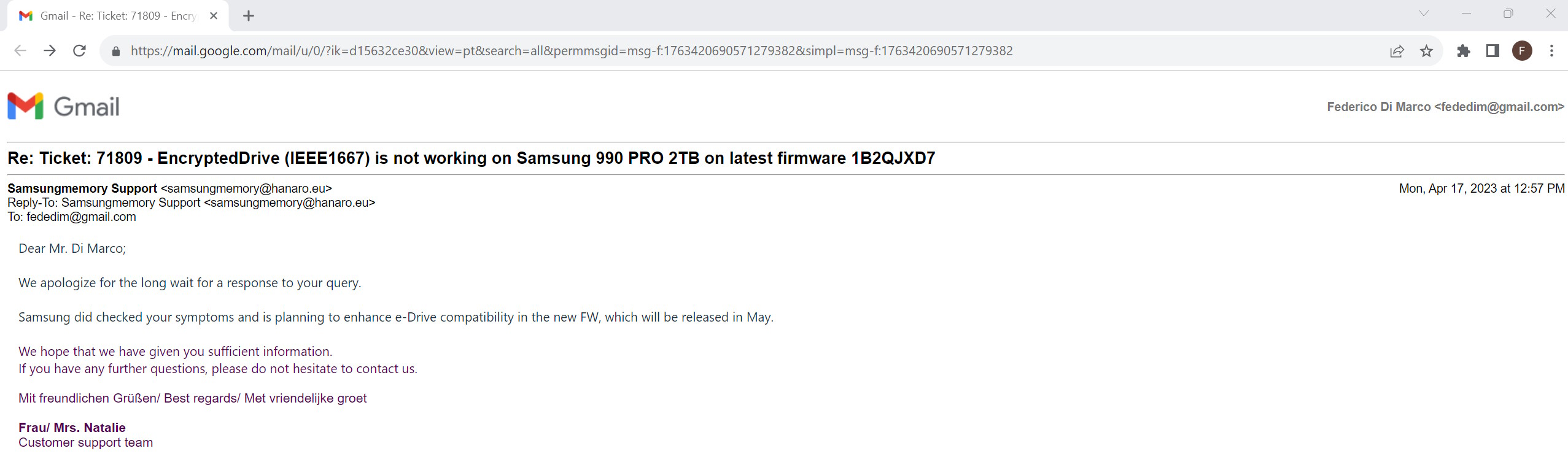Open the Extensions puzzle icon
The image size is (1568, 459).
pos(1463,51)
